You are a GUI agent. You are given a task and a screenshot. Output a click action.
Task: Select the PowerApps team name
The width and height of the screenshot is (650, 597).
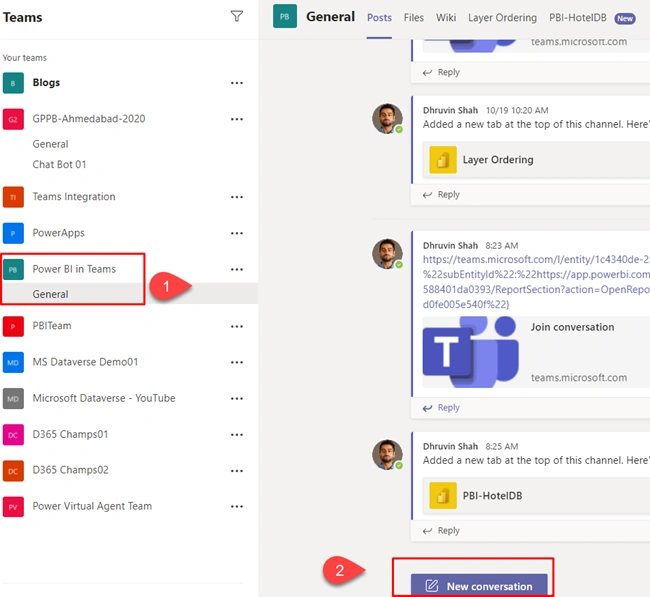pos(58,233)
